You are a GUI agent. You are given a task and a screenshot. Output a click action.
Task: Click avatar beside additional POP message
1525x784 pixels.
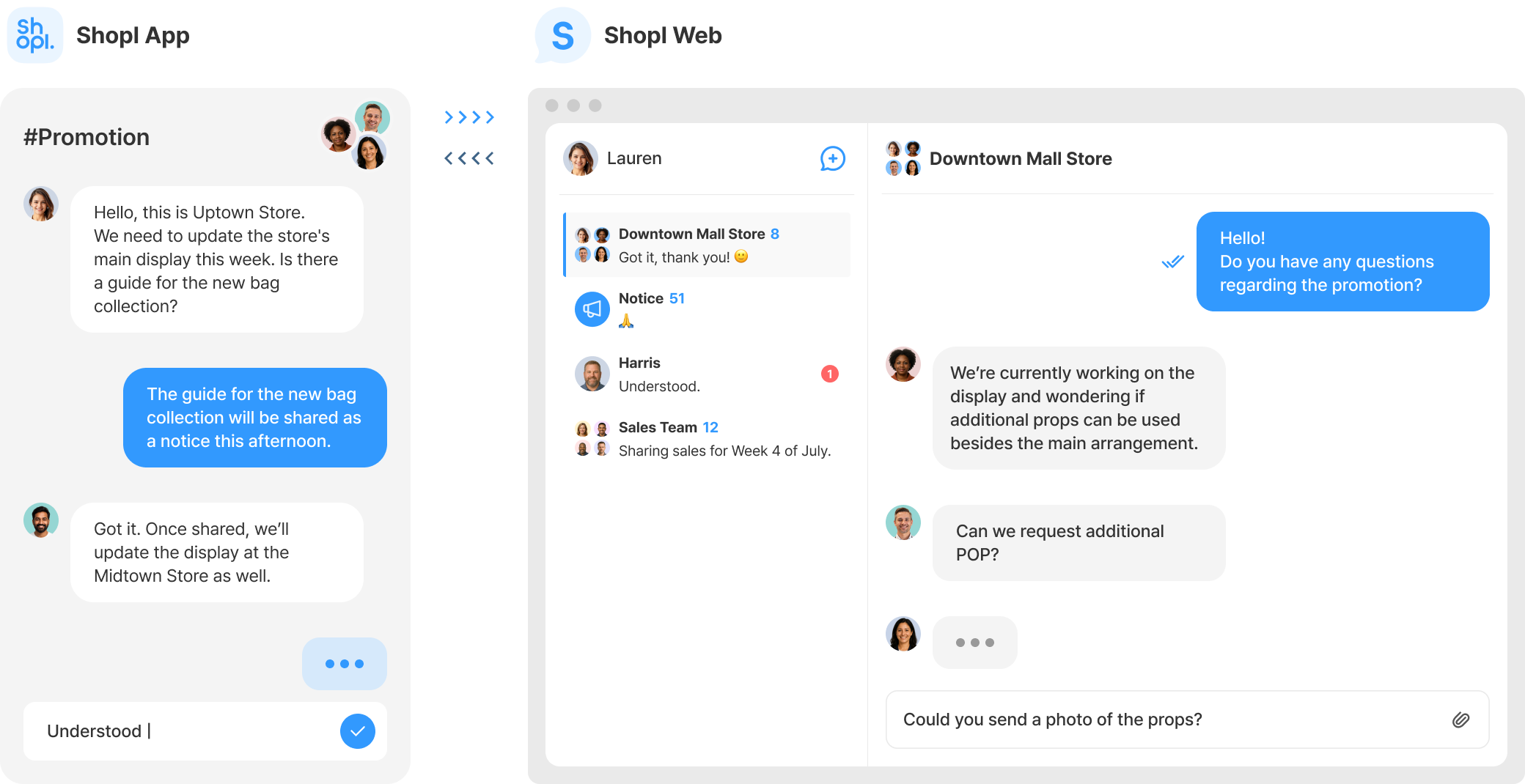(903, 522)
